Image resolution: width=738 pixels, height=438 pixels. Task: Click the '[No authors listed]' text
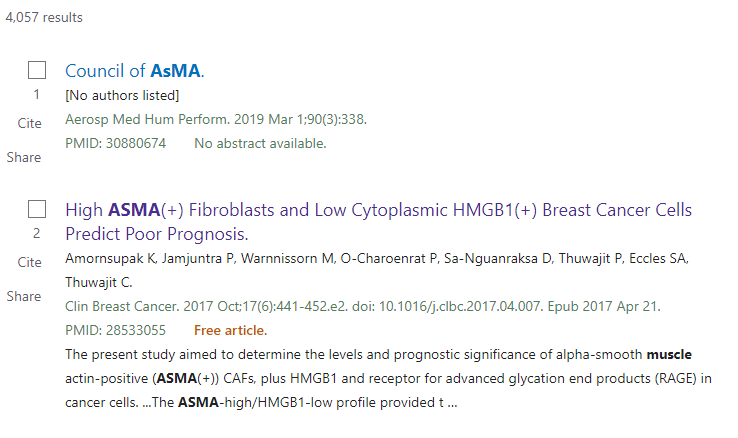122,96
